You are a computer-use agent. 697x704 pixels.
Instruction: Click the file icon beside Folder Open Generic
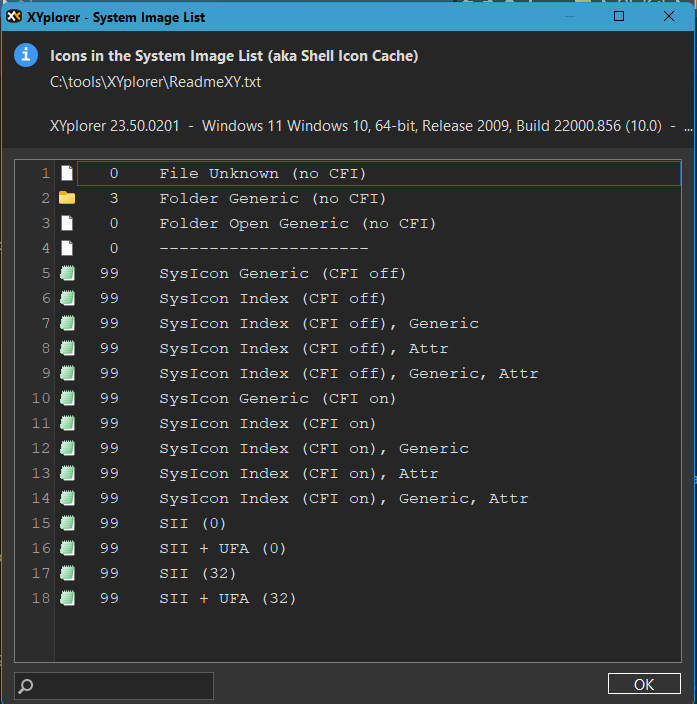click(x=67, y=223)
